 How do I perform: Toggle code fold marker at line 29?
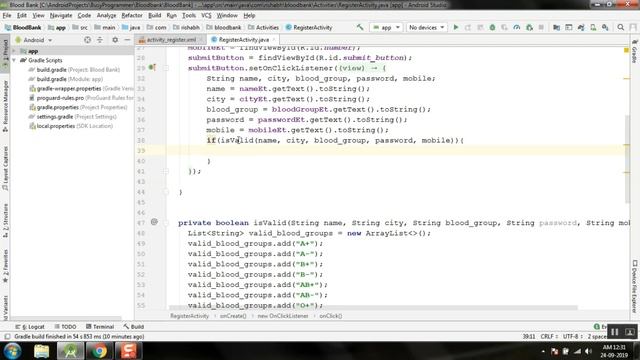coord(166,68)
